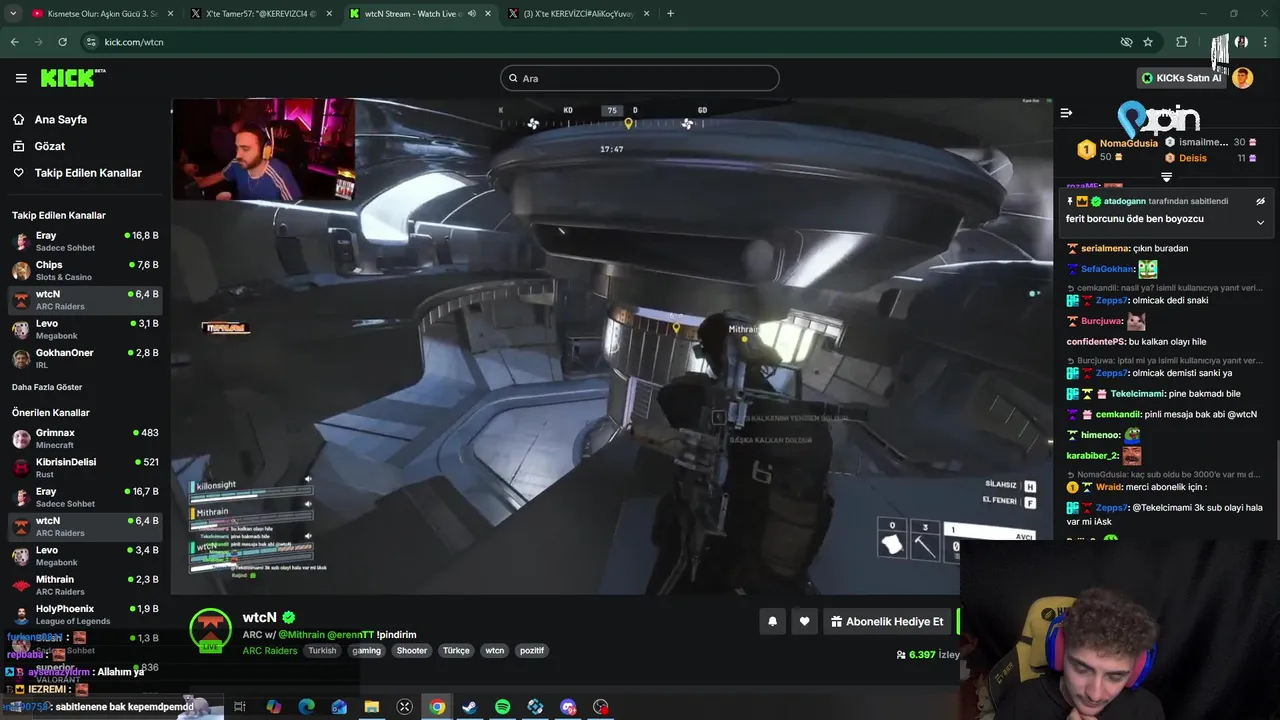Click the heart follow button
Image resolution: width=1280 pixels, height=720 pixels.
(804, 621)
